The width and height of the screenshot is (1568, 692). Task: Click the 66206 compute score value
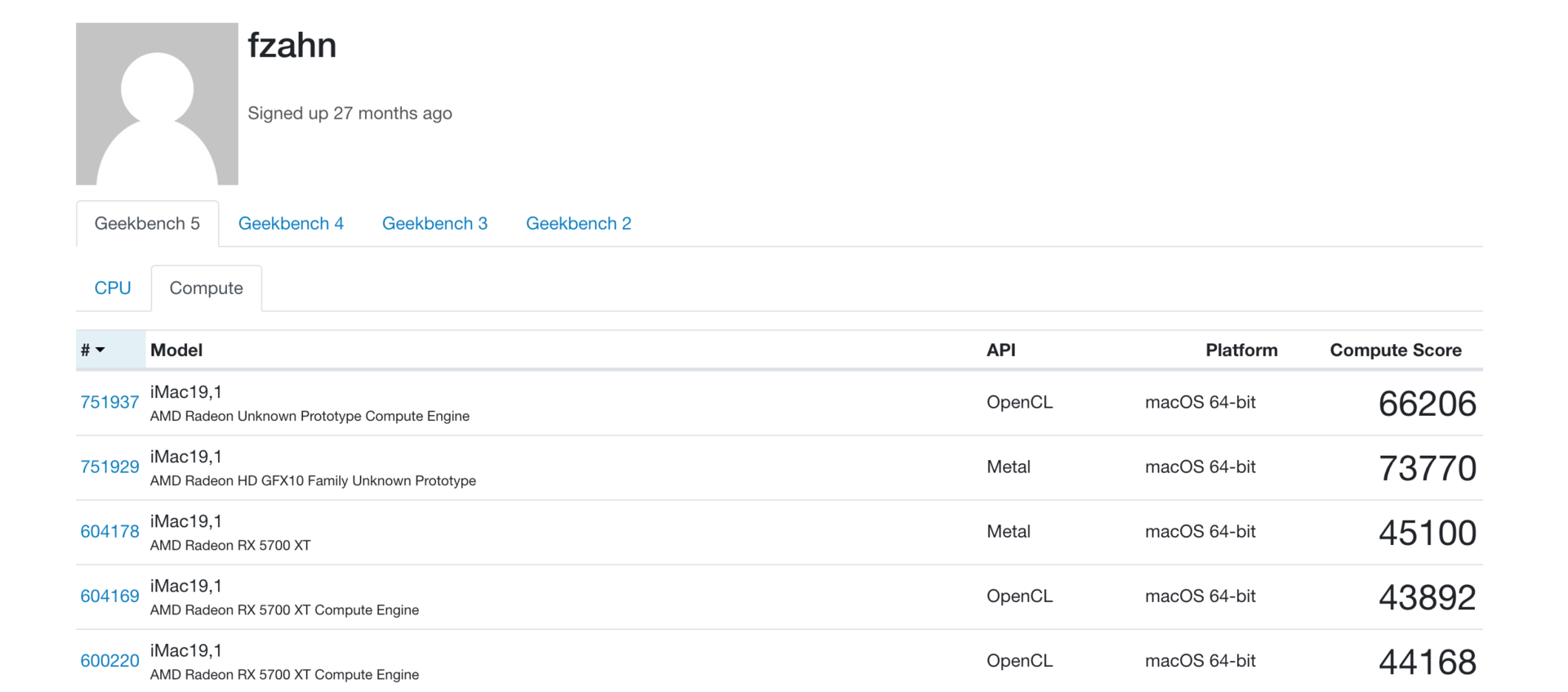point(1427,404)
